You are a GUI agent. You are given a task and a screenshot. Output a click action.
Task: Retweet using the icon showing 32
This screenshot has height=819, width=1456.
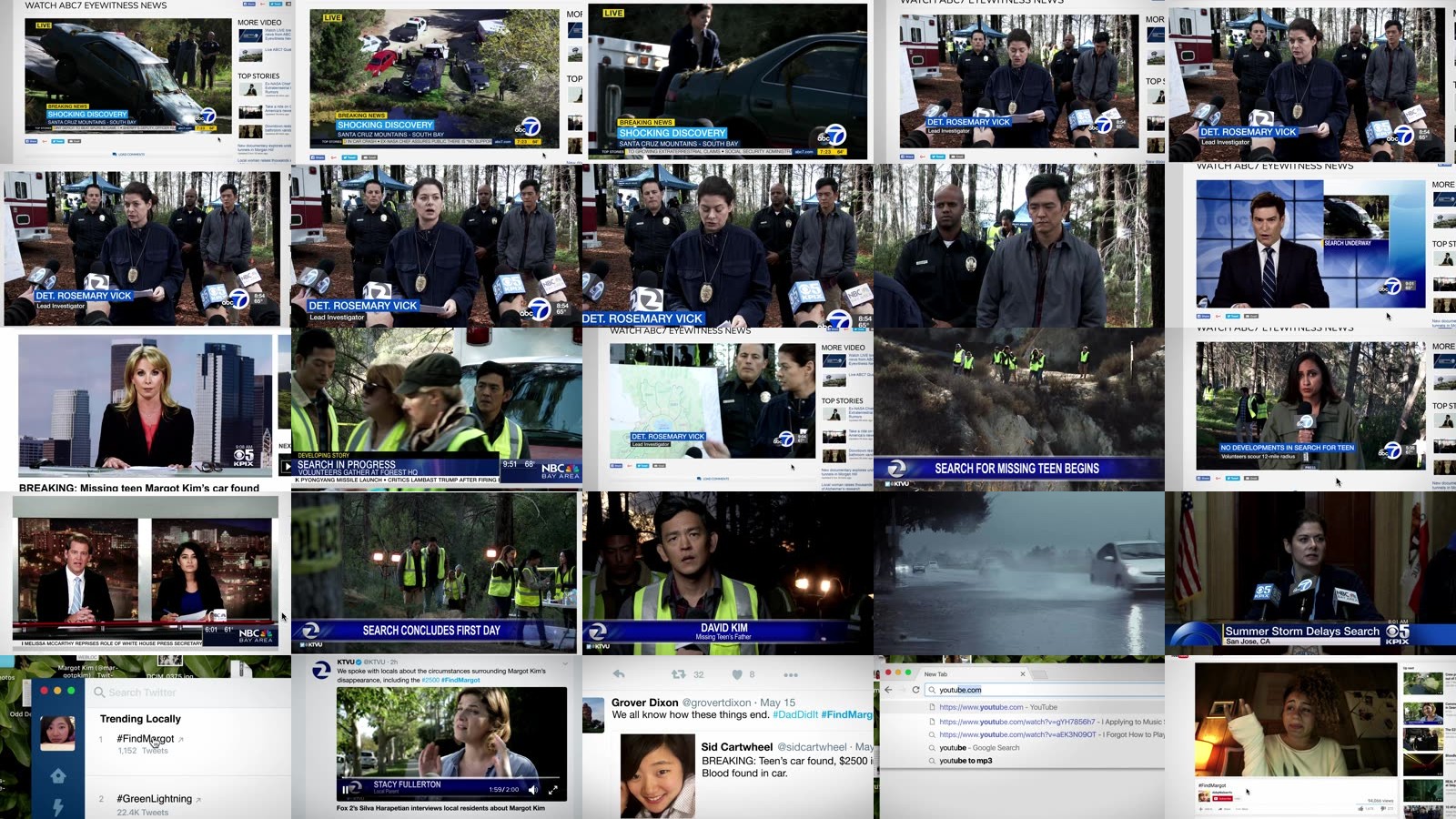click(x=678, y=674)
